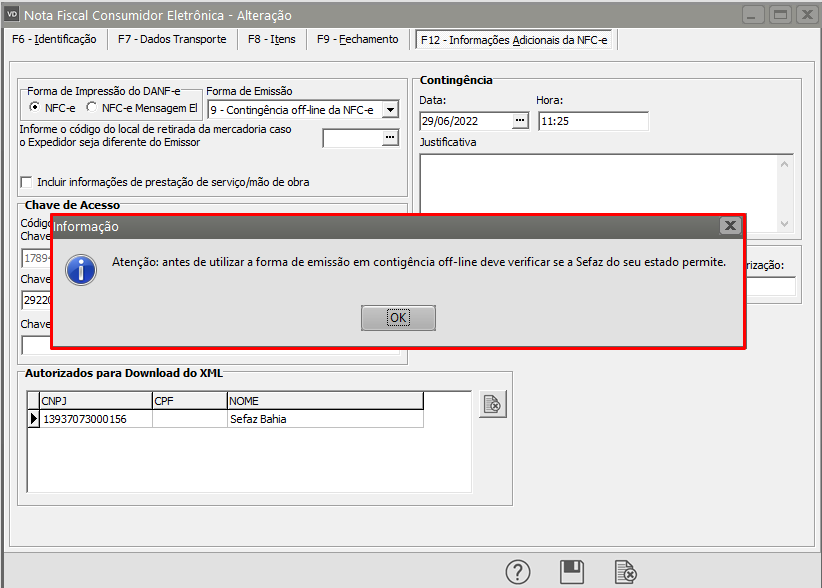Expand the Forma de Emissão dropdown

tap(391, 110)
